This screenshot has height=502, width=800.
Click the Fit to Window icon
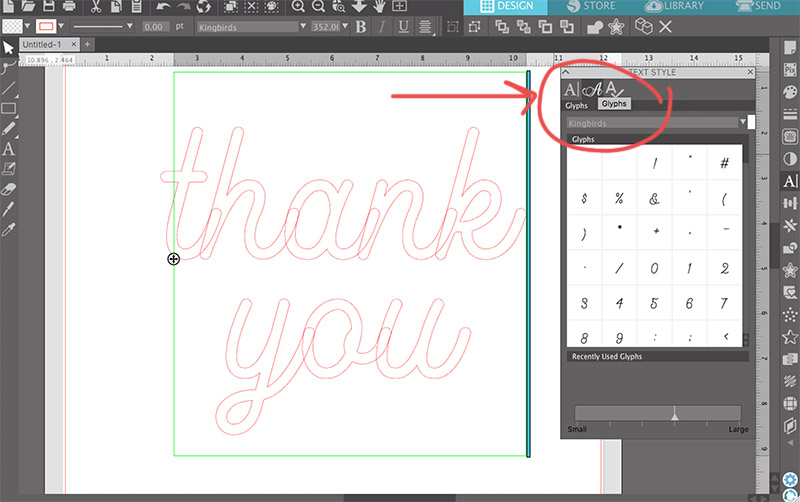coord(399,6)
